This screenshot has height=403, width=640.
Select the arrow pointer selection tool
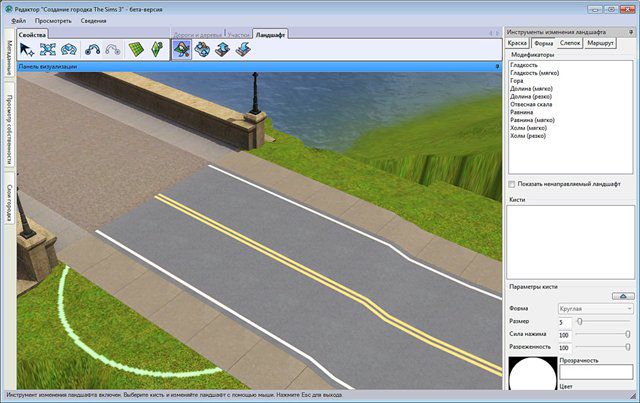[x=27, y=49]
